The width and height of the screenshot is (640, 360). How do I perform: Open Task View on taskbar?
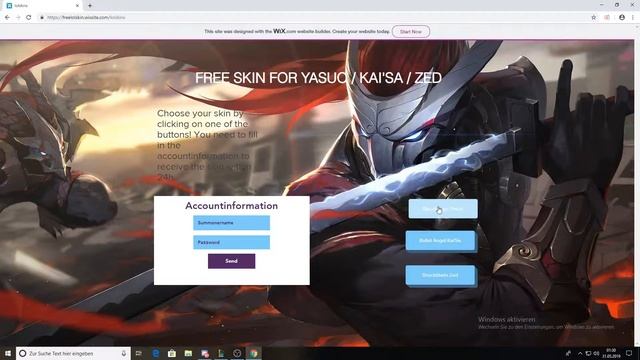[139, 353]
